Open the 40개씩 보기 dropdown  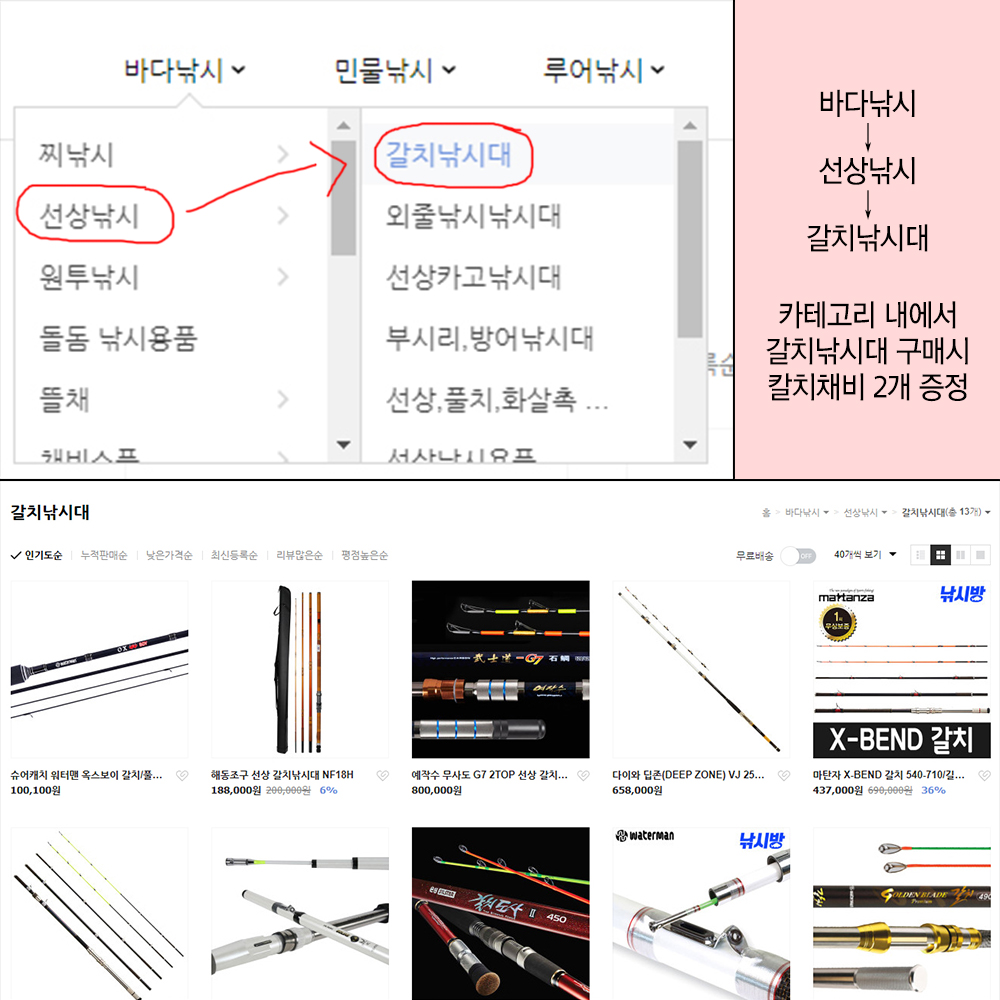tap(865, 555)
